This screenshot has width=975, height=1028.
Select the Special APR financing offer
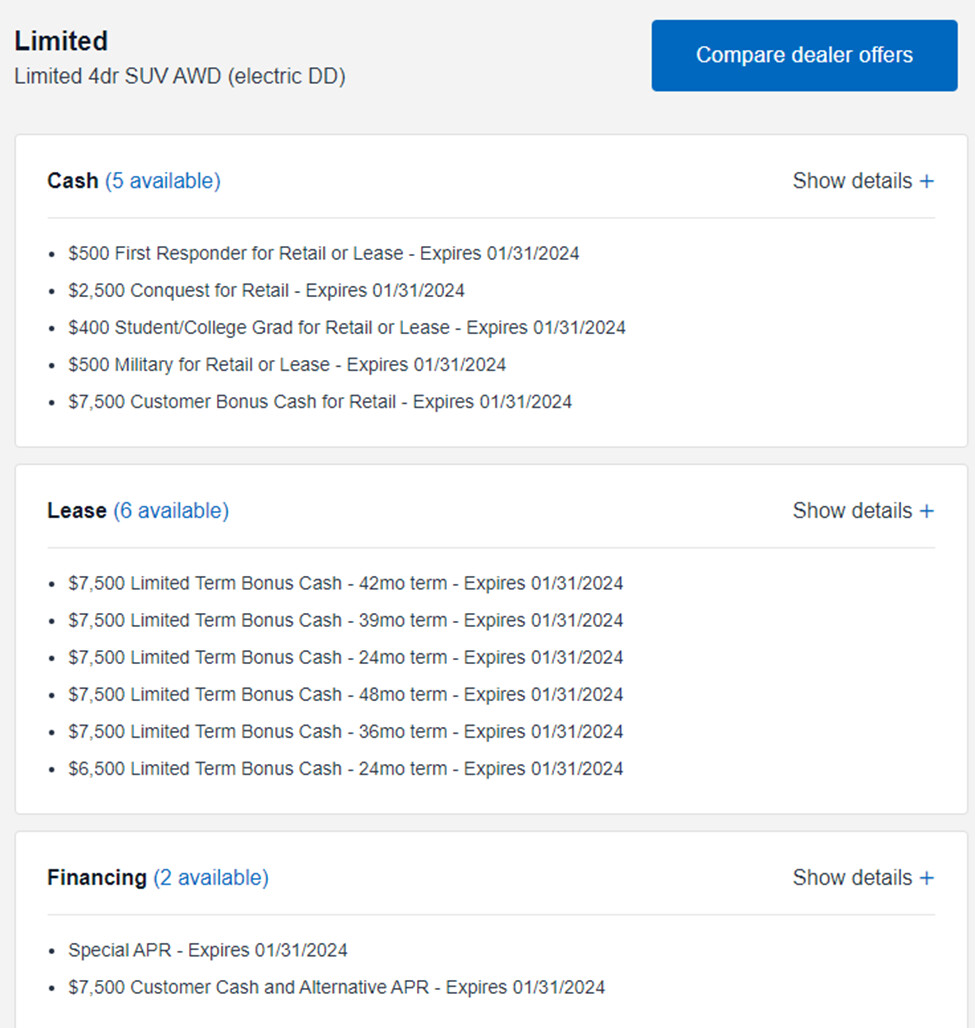point(208,951)
